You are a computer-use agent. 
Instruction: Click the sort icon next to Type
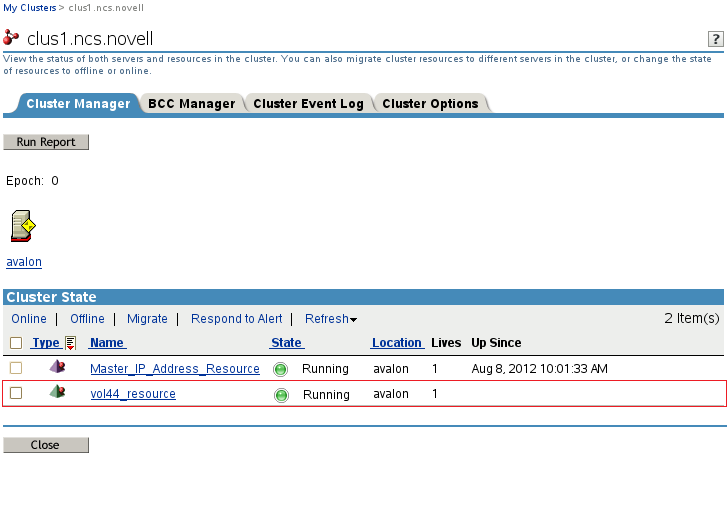70,343
